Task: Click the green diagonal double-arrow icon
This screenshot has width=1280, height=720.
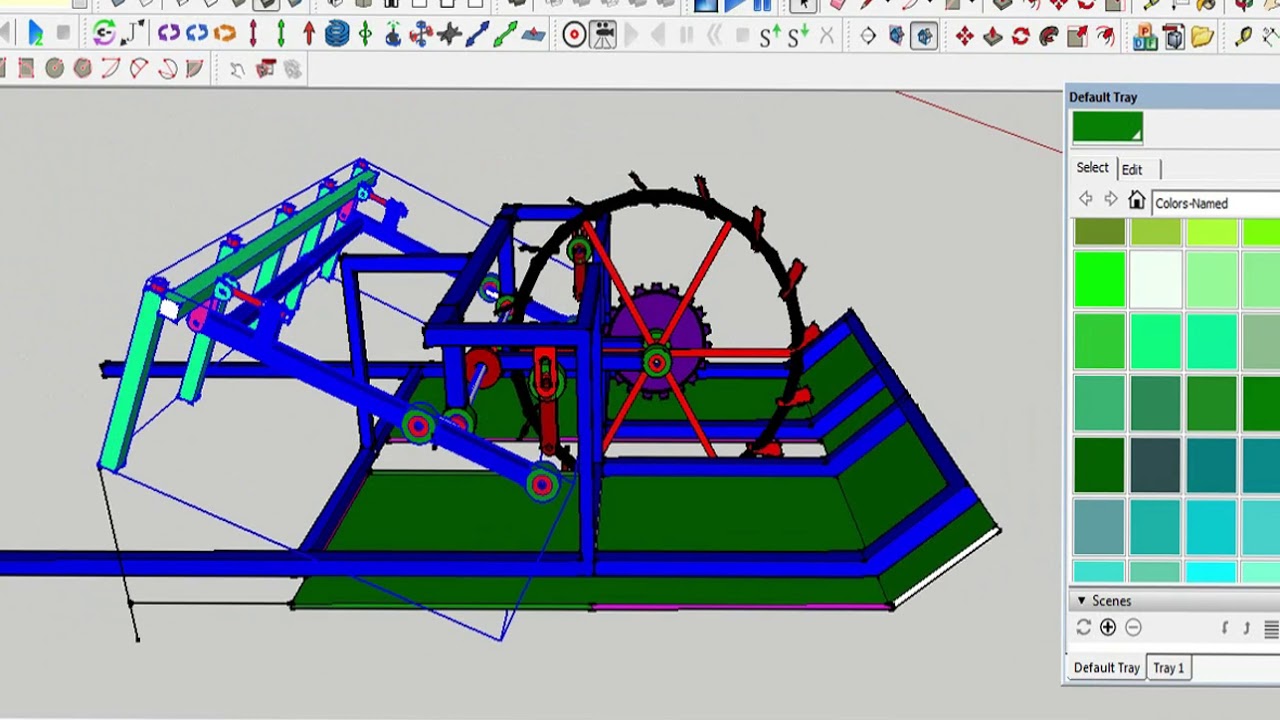Action: click(505, 36)
